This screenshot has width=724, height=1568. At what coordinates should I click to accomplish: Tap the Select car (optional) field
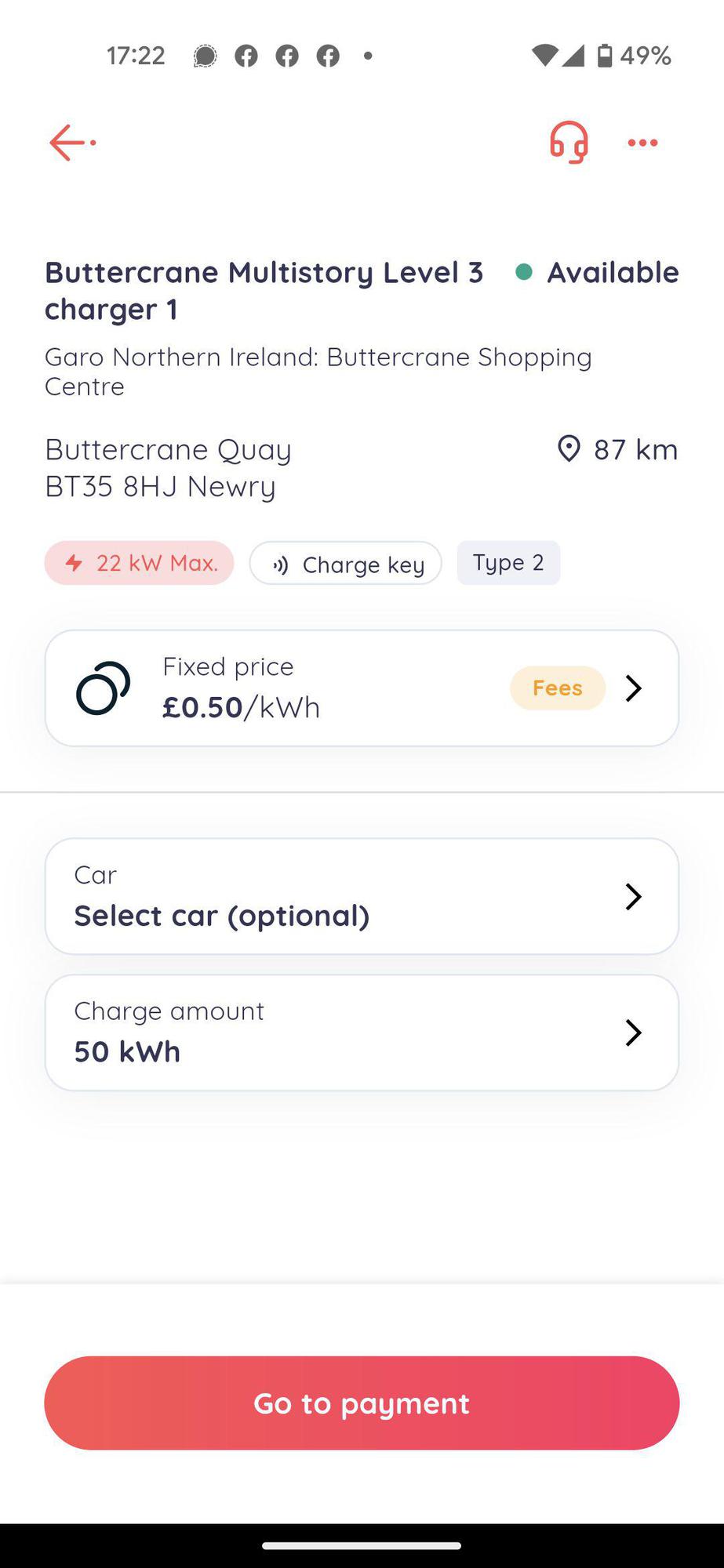[222, 915]
